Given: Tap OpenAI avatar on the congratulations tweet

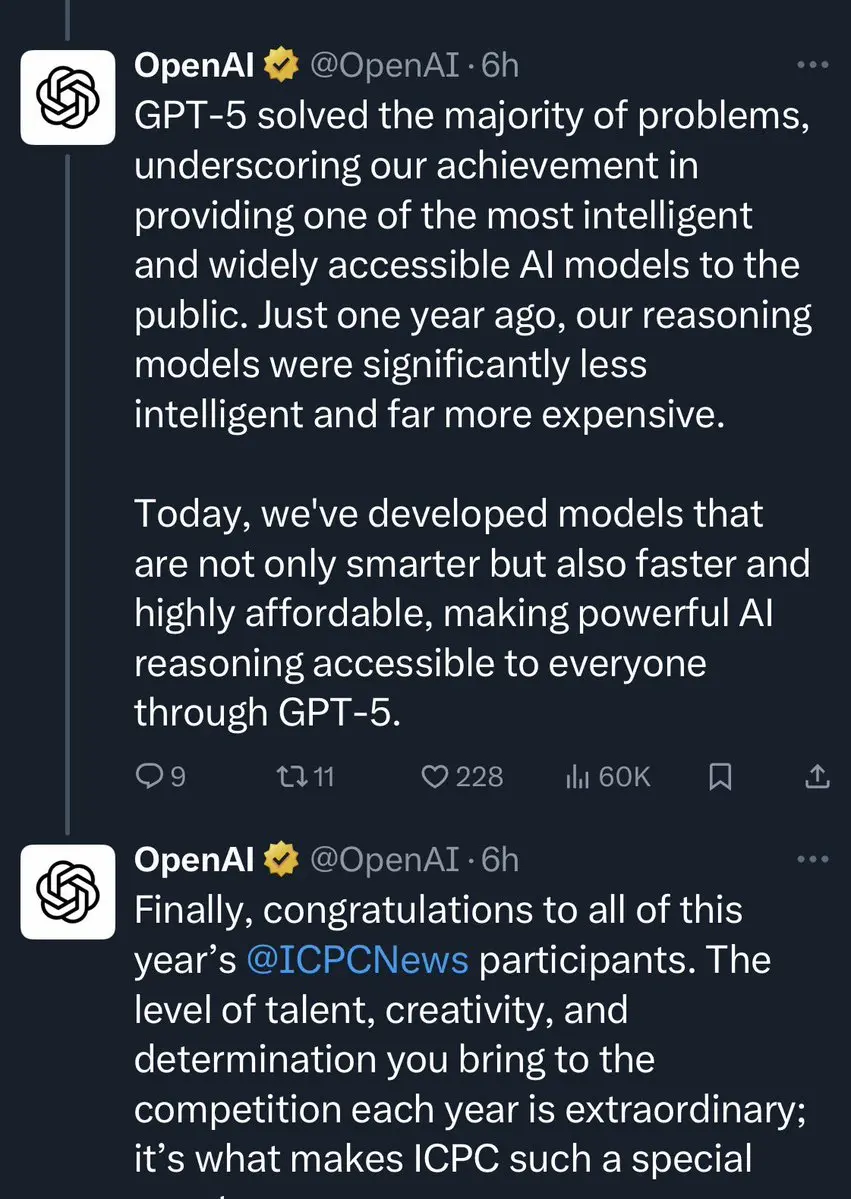Looking at the screenshot, I should pyautogui.click(x=68, y=892).
